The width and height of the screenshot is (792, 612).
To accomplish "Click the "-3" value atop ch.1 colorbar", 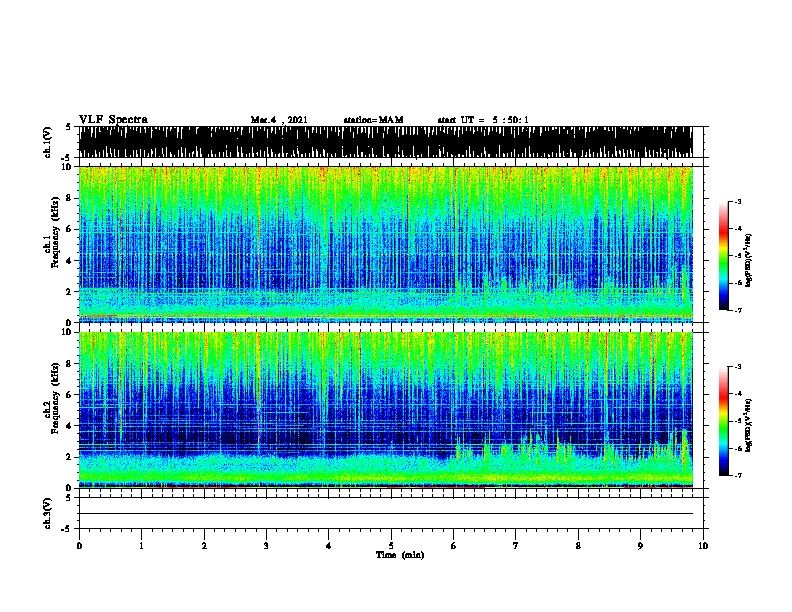I will pyautogui.click(x=738, y=201).
